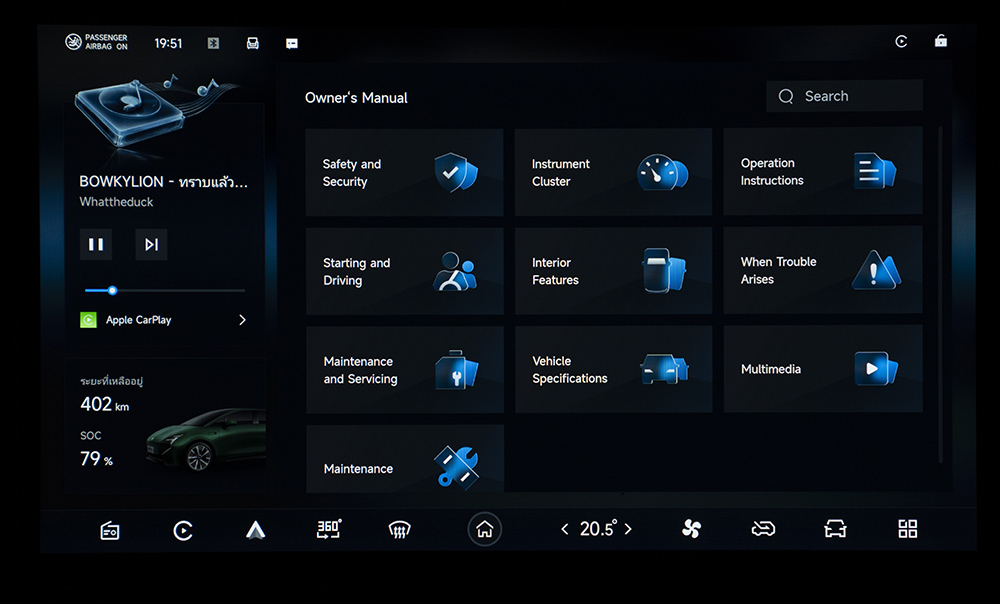Toggle air recirculation mode

pyautogui.click(x=763, y=530)
